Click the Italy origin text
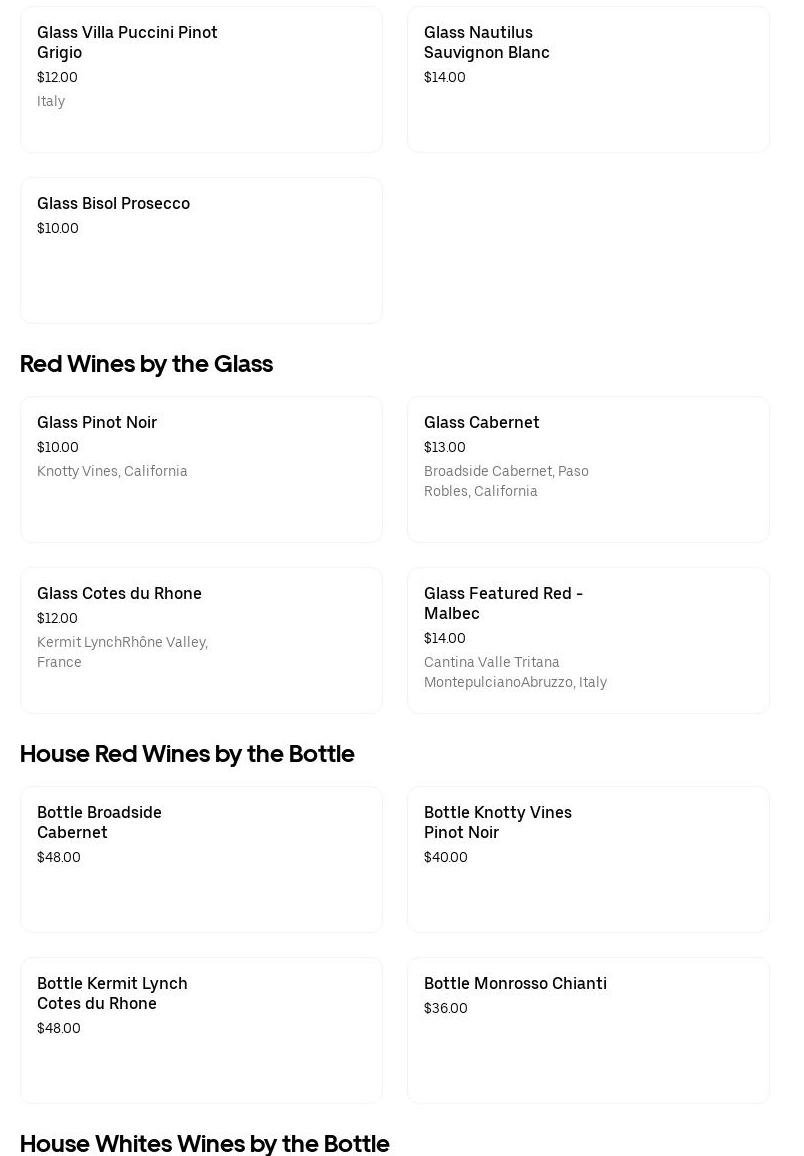804x1156 pixels. (x=51, y=101)
